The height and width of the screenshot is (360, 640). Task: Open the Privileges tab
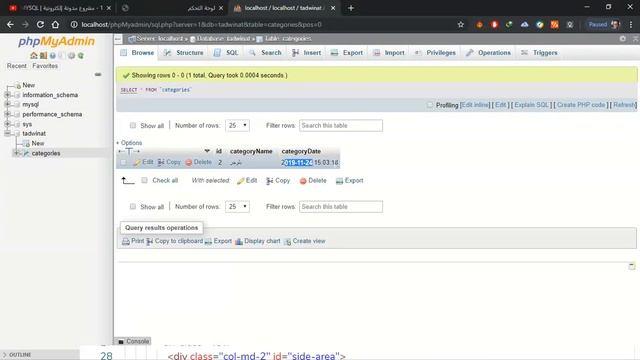click(x=435, y=53)
